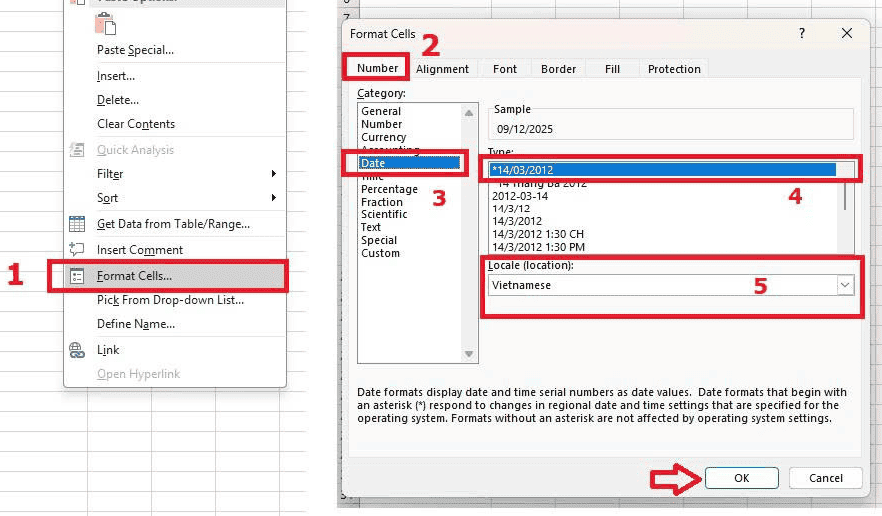The height and width of the screenshot is (516, 882).
Task: Click the help question mark in Format Cells
Action: 802,33
